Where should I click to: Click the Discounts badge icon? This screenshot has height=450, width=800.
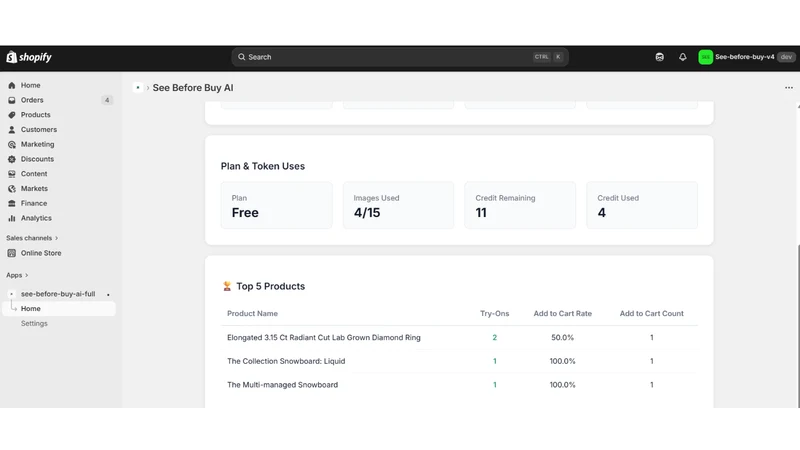pos(12,159)
